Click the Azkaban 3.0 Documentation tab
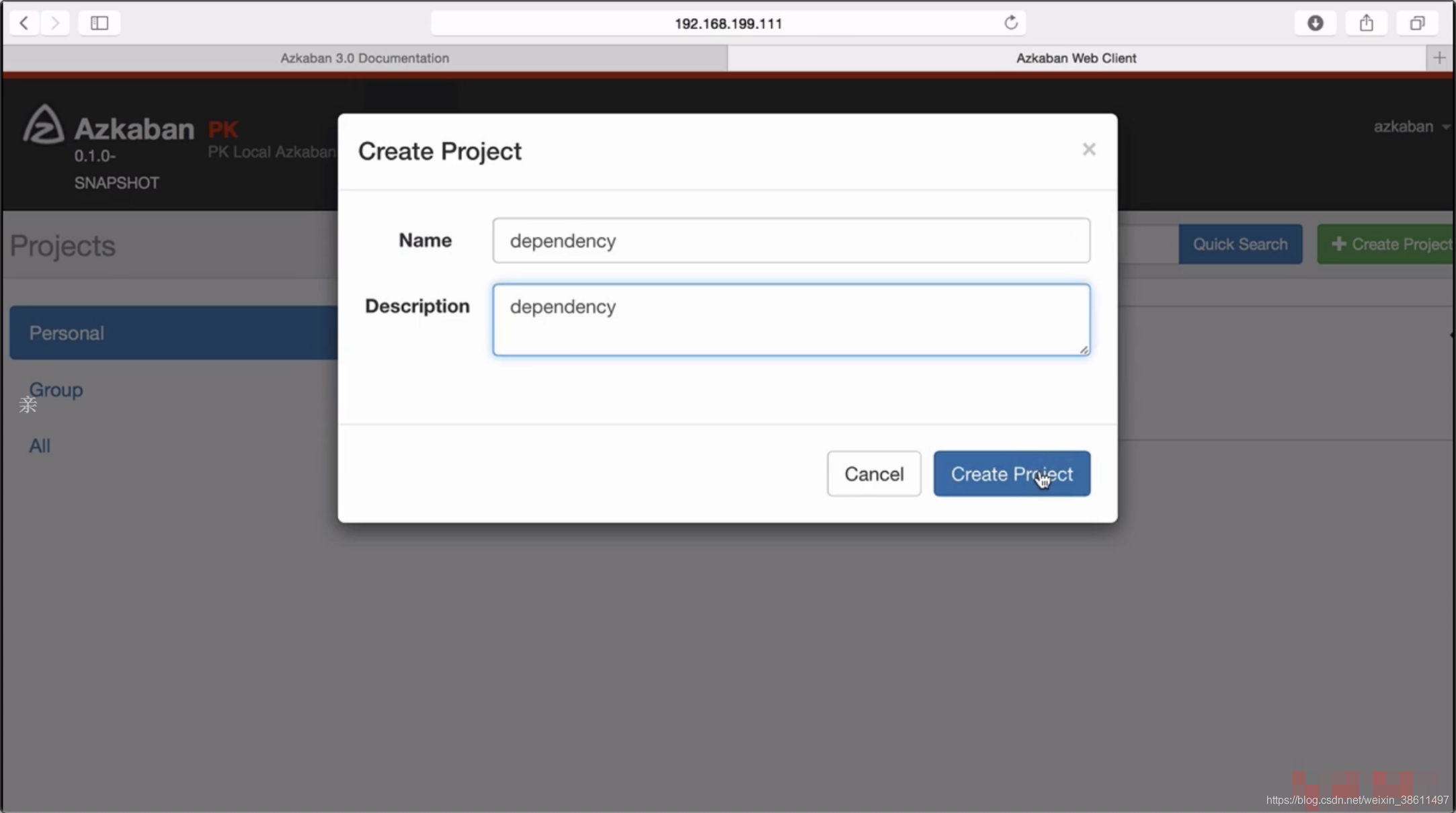This screenshot has height=813, width=1456. pyautogui.click(x=365, y=58)
